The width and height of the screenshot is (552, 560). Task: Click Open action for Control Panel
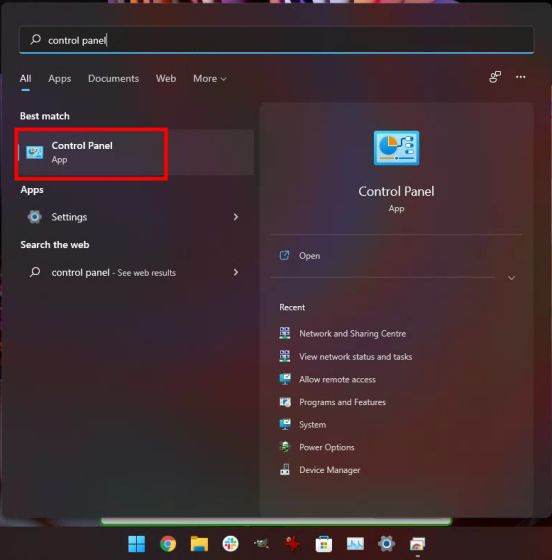point(310,256)
